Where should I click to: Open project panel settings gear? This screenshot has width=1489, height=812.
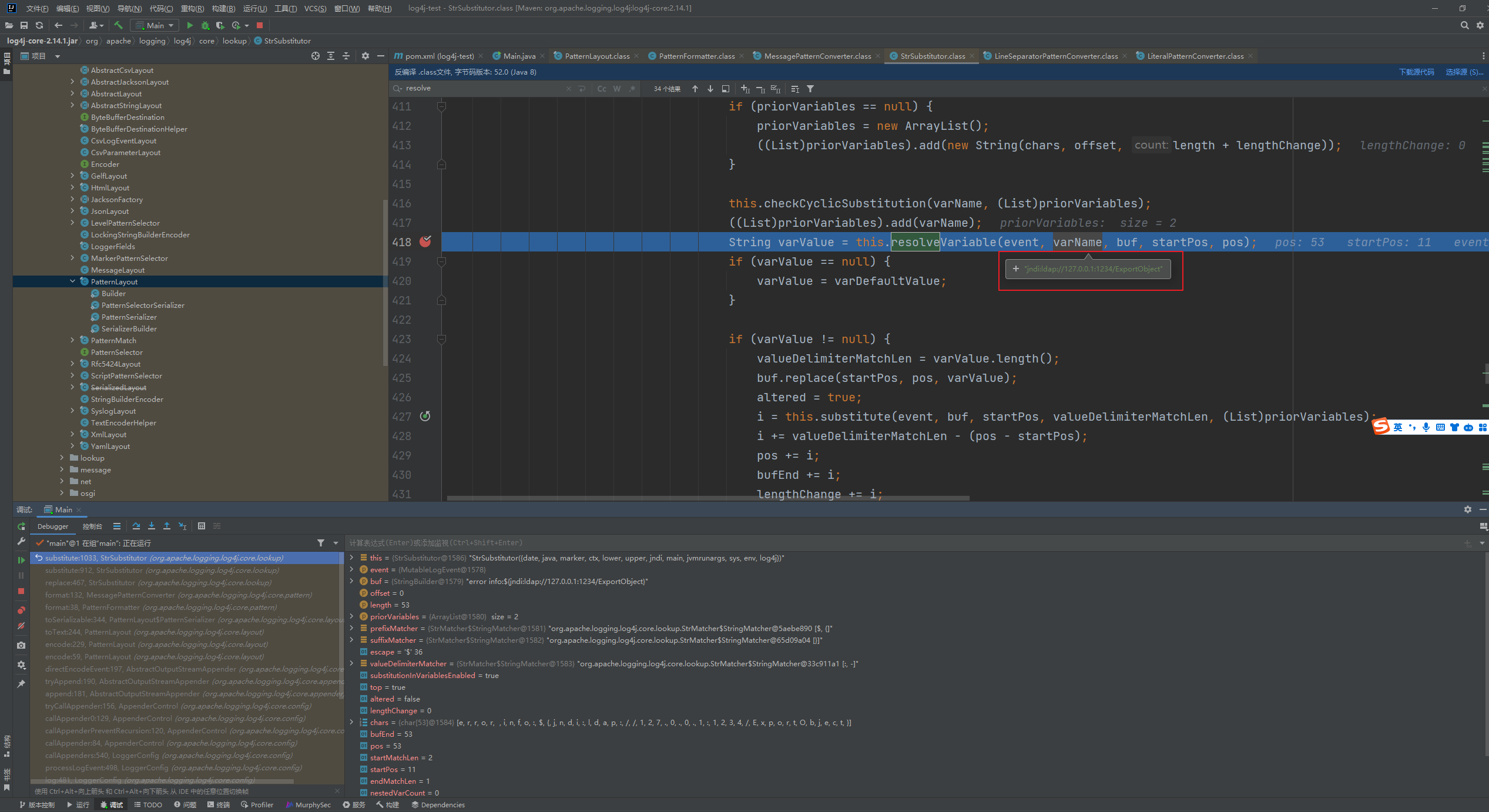coord(365,56)
